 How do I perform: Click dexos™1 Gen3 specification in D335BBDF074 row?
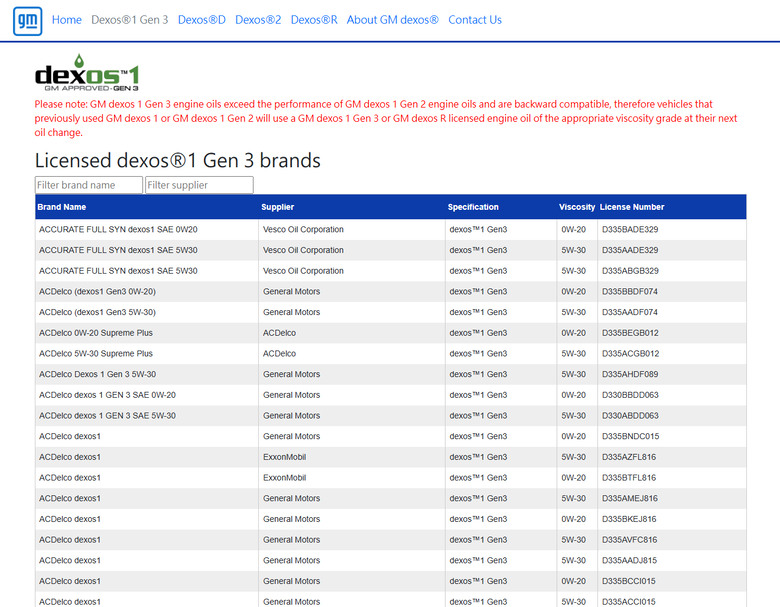tap(478, 292)
